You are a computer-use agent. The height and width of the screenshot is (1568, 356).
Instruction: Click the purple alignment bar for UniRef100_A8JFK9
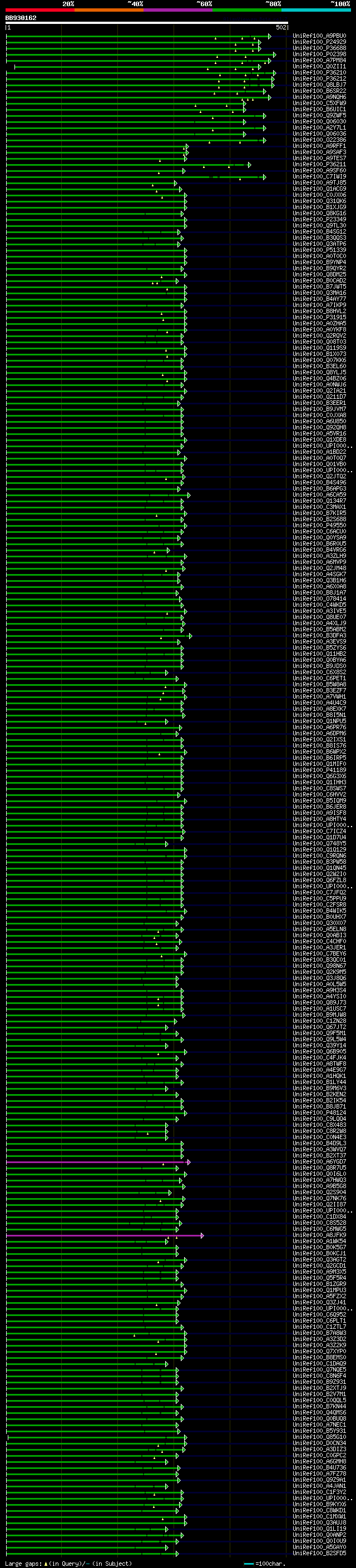103,1235
